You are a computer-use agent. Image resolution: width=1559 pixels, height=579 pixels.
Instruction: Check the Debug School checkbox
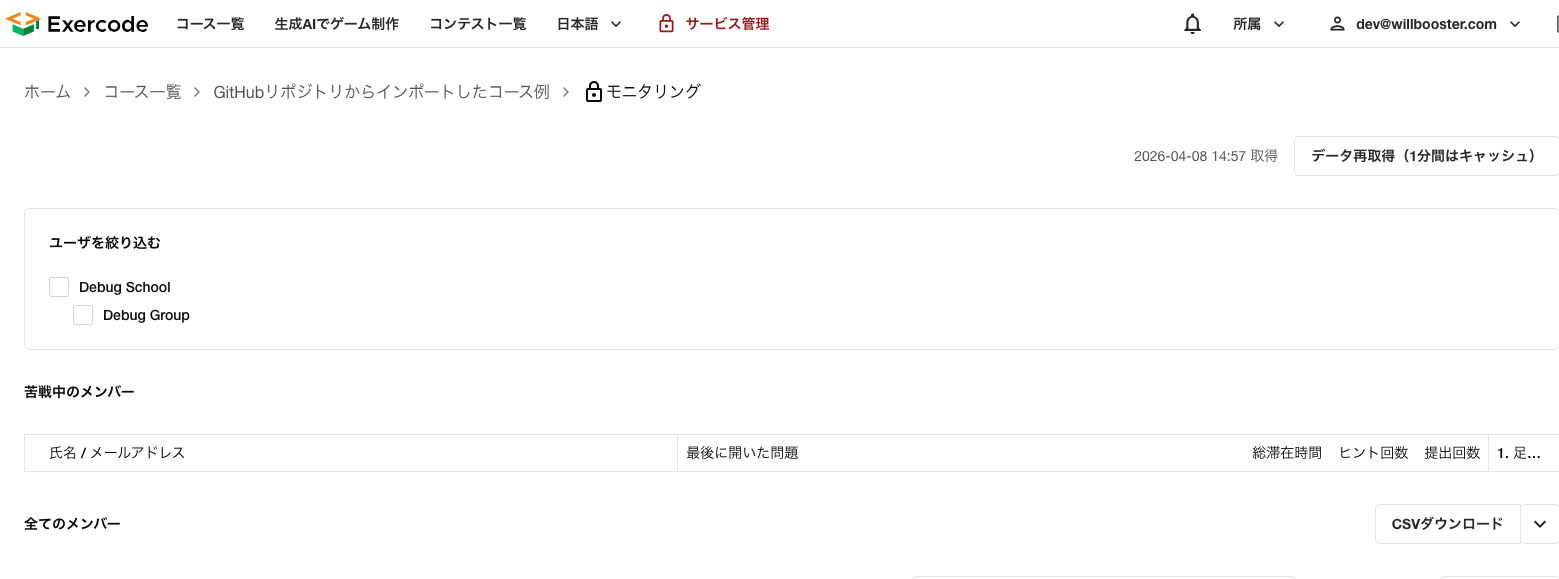pos(59,287)
